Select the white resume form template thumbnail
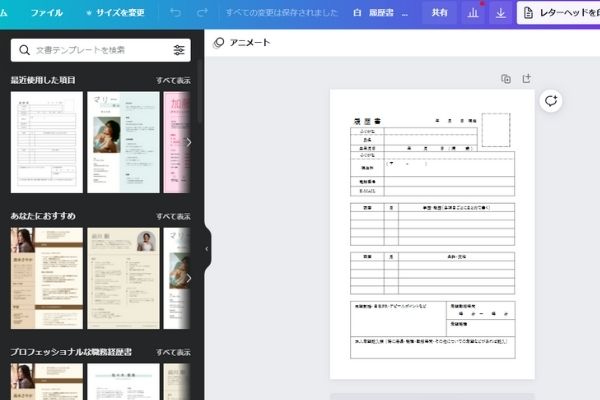 [x=47, y=142]
